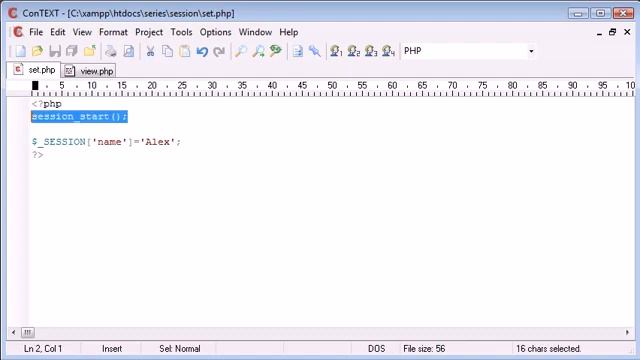
Task: Open the Tools menu
Action: click(181, 32)
